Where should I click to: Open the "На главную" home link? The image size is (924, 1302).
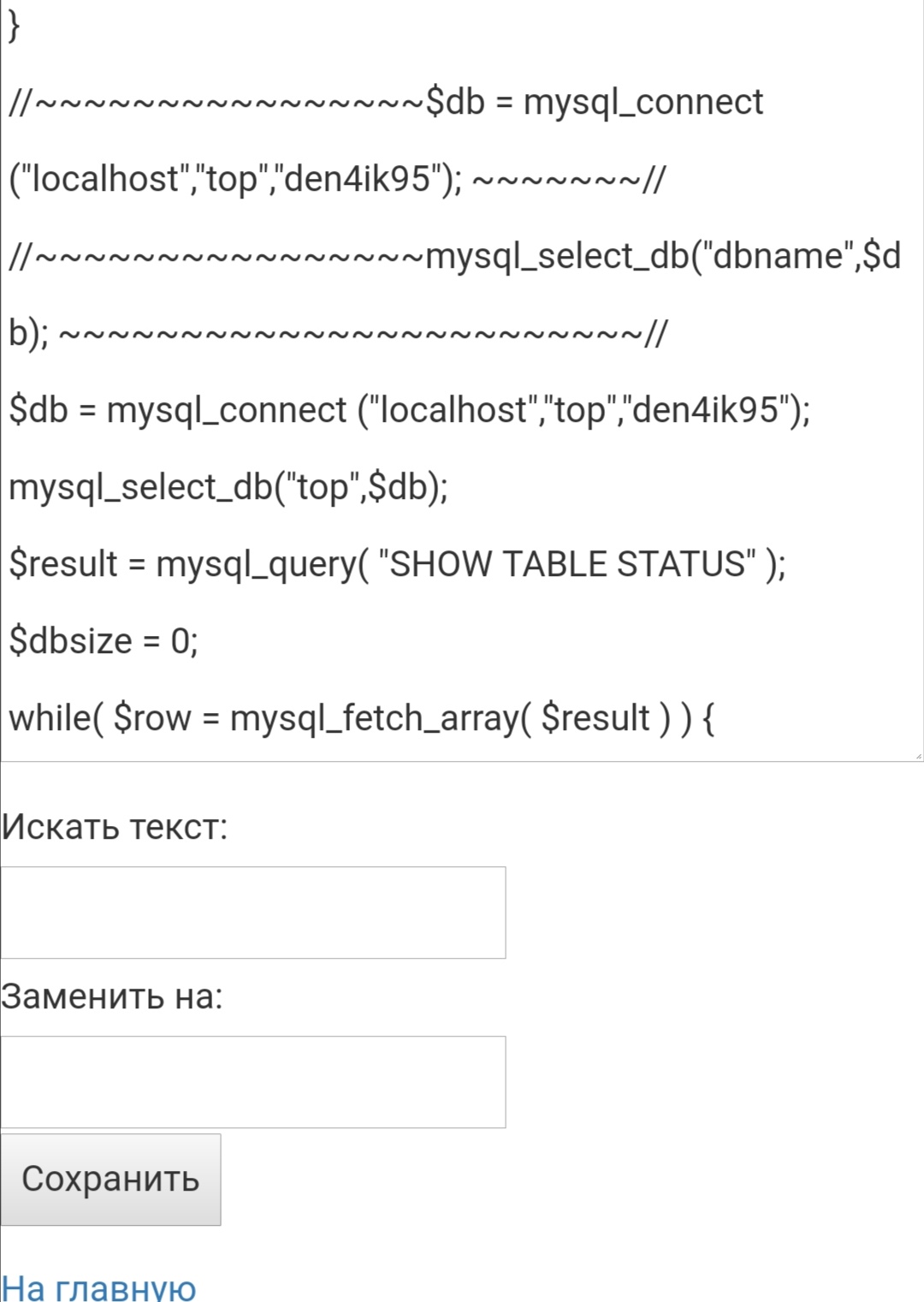tap(99, 1287)
